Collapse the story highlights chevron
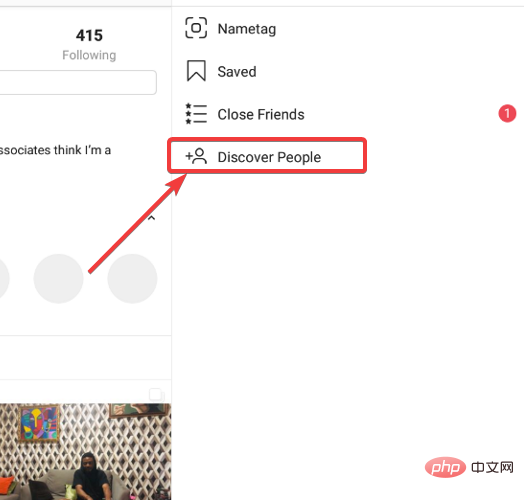Screen dimensions: 524x500 tap(151, 218)
